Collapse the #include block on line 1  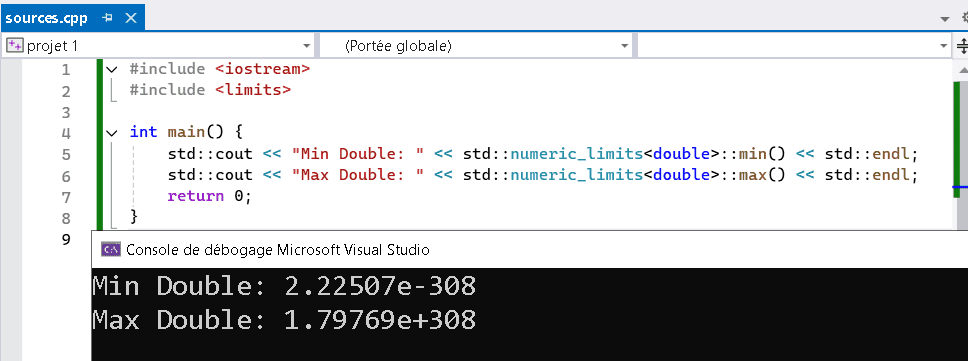coord(111,69)
